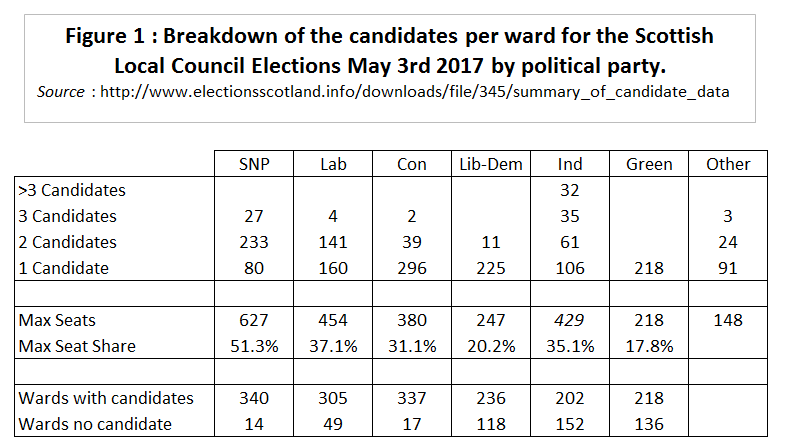Select the Ind column header
Viewport: 785px width, 444px height.
pyautogui.click(x=571, y=164)
